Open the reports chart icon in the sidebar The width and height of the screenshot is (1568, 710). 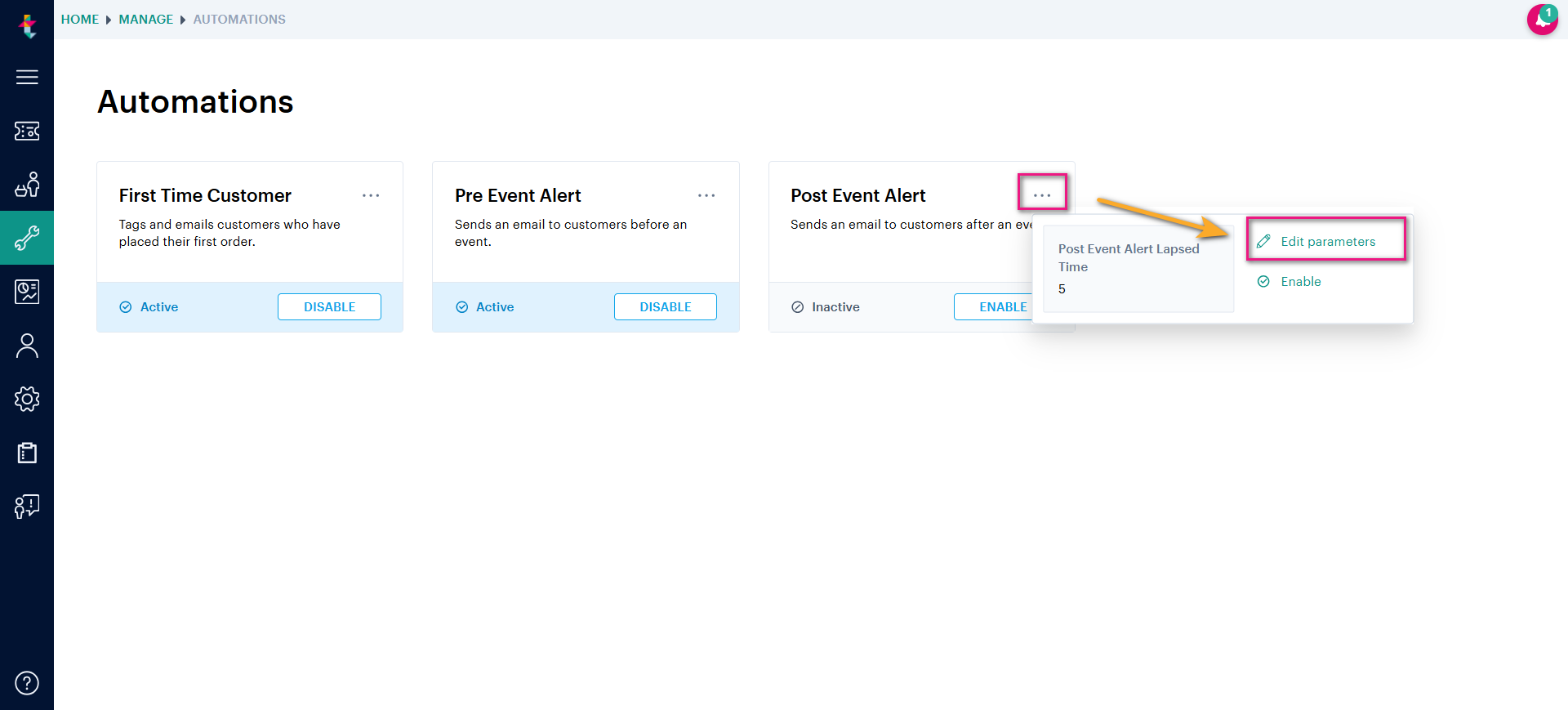point(27,292)
